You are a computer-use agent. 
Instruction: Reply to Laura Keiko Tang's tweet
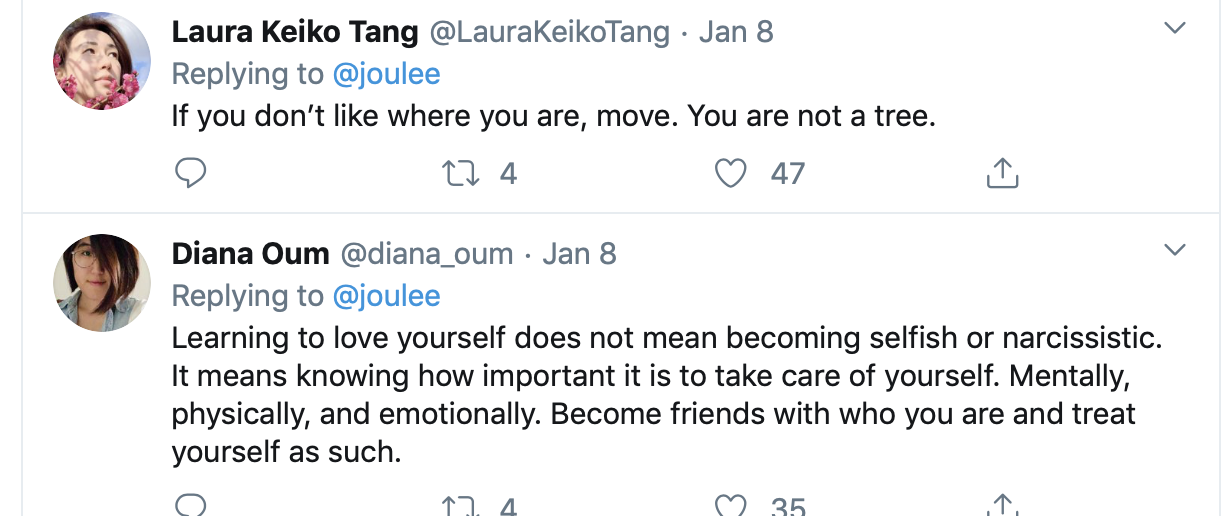coord(190,174)
